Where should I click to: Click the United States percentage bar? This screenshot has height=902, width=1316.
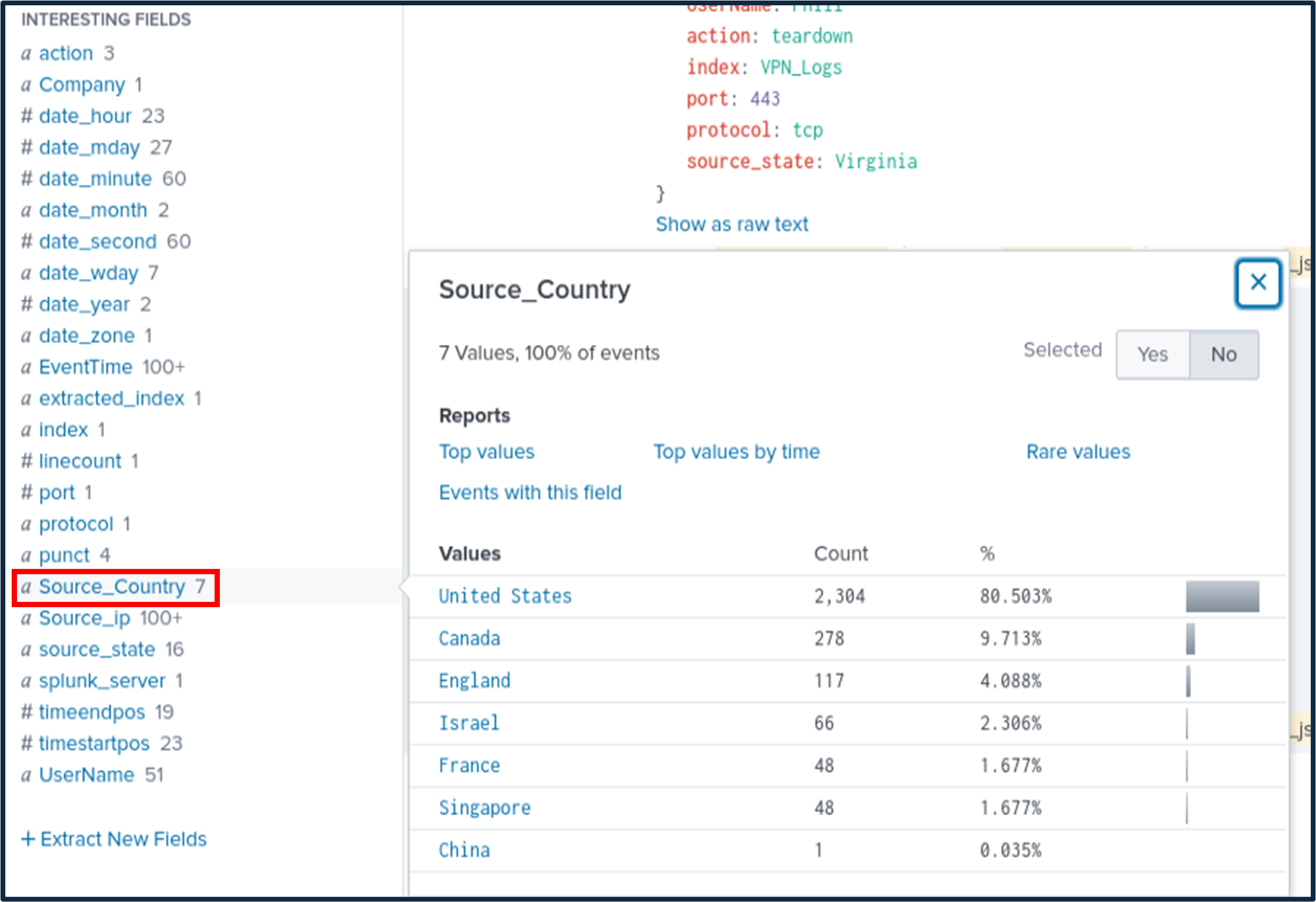coord(1222,596)
